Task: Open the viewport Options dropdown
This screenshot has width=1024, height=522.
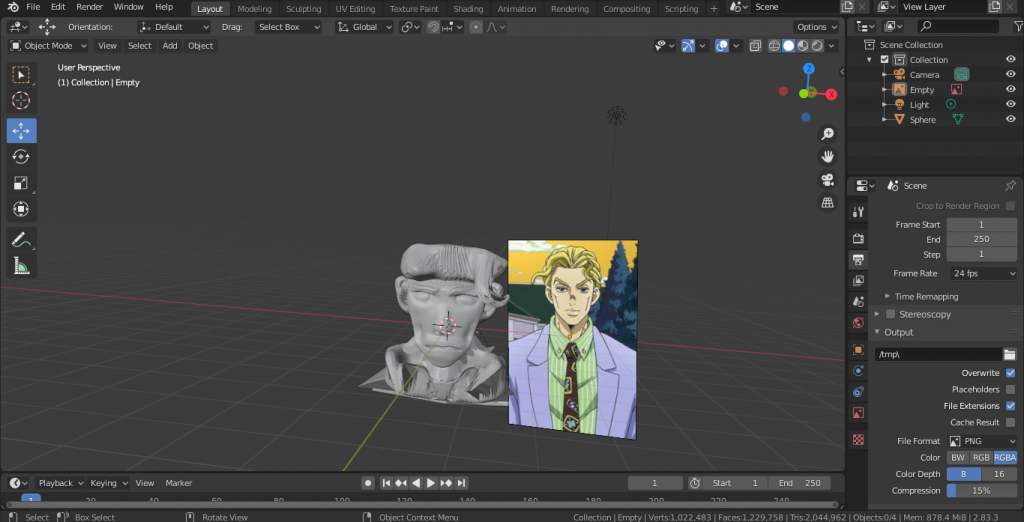Action: tap(816, 27)
